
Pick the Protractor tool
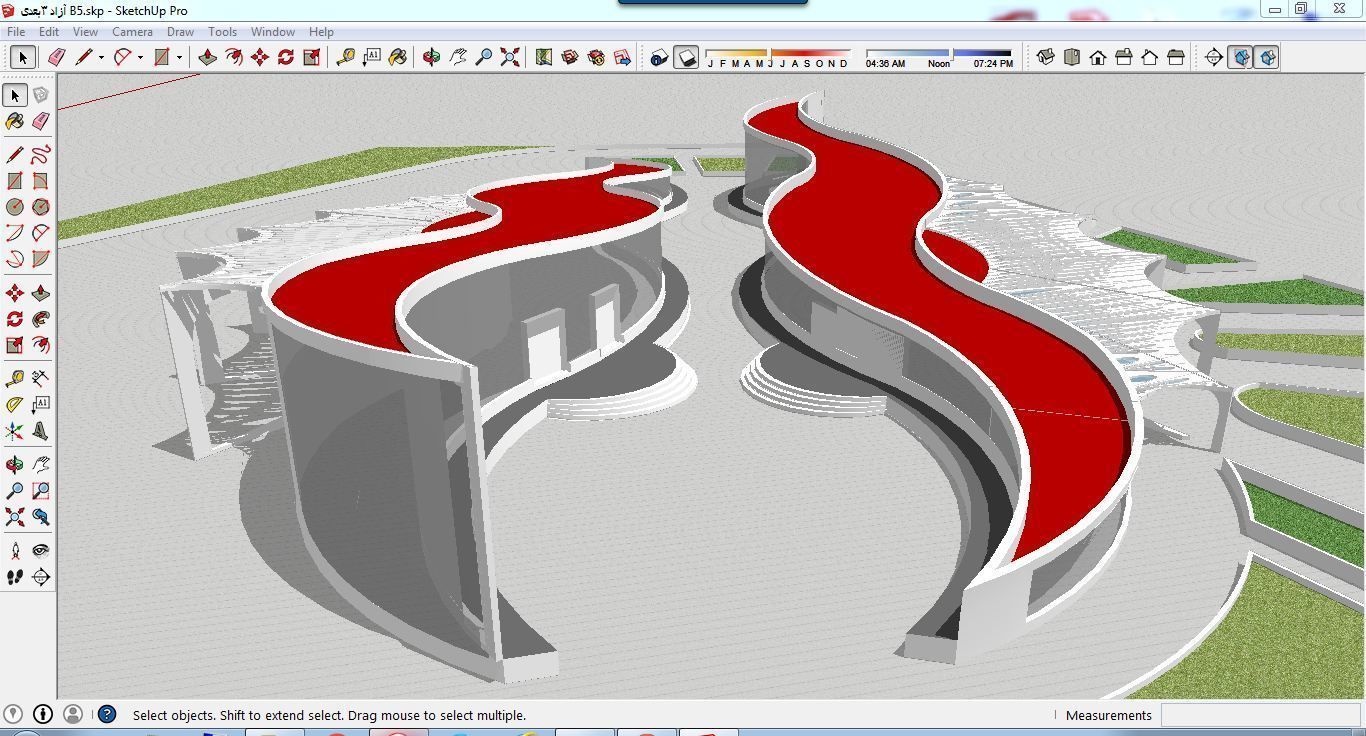(15, 405)
